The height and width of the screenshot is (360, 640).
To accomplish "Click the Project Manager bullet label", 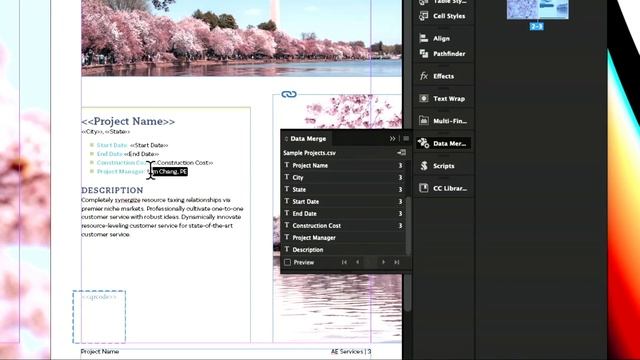I will [x=120, y=171].
